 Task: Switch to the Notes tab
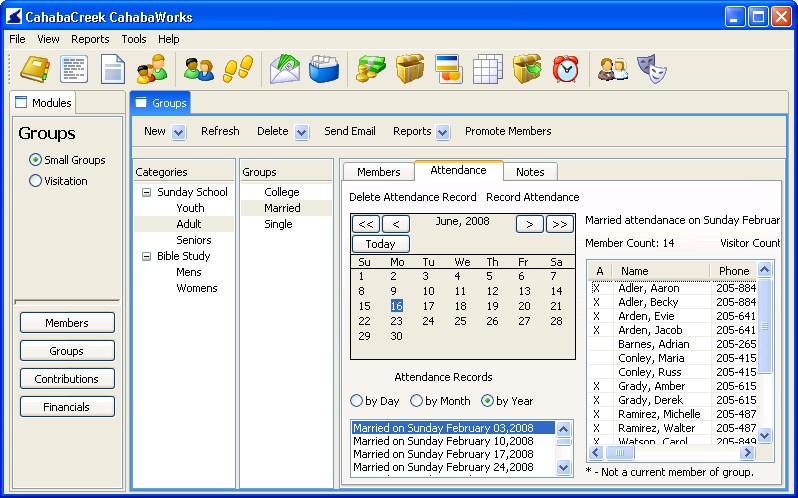coord(529,172)
